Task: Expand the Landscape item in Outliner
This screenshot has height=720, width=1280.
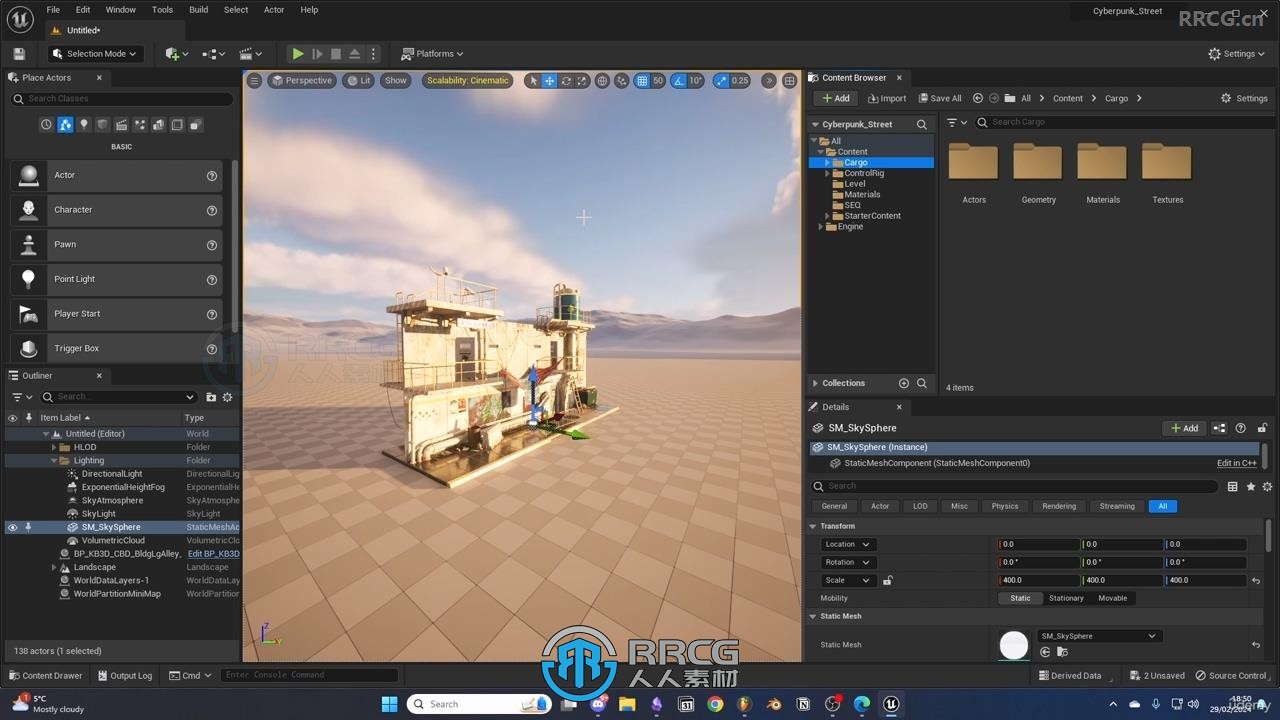Action: (x=54, y=567)
